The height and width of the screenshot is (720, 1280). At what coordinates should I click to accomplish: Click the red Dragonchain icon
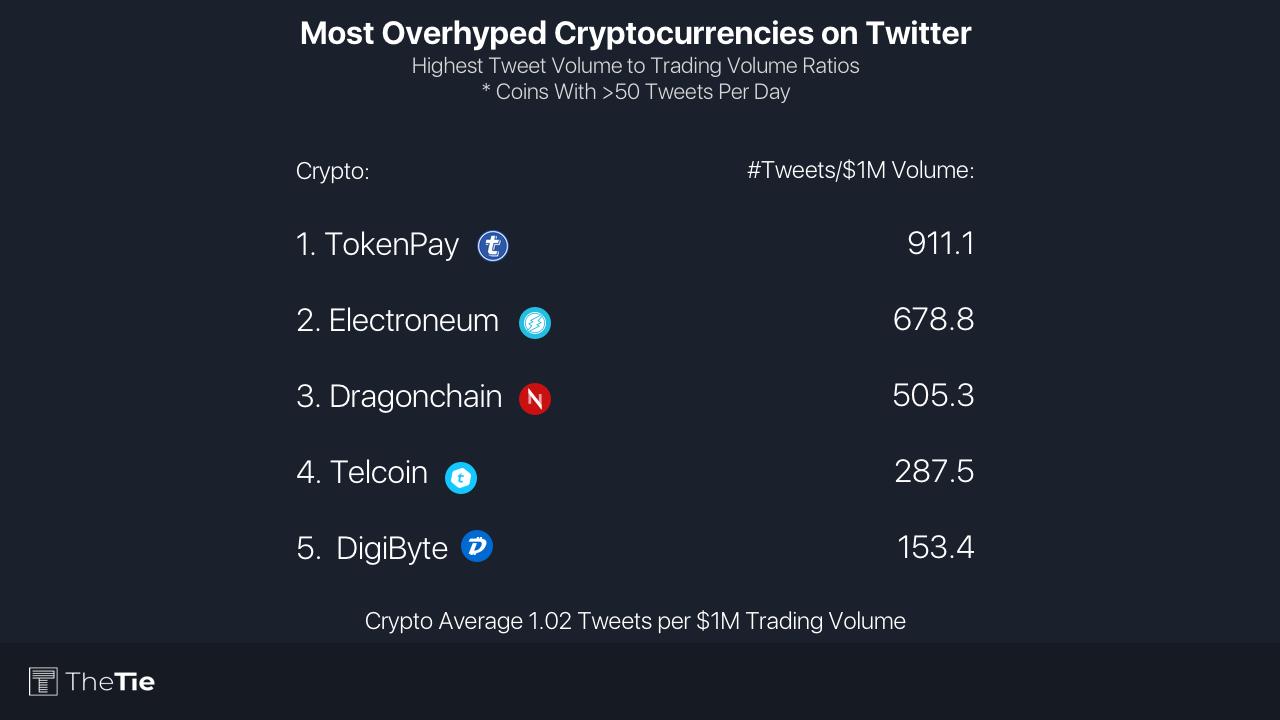pyautogui.click(x=535, y=399)
